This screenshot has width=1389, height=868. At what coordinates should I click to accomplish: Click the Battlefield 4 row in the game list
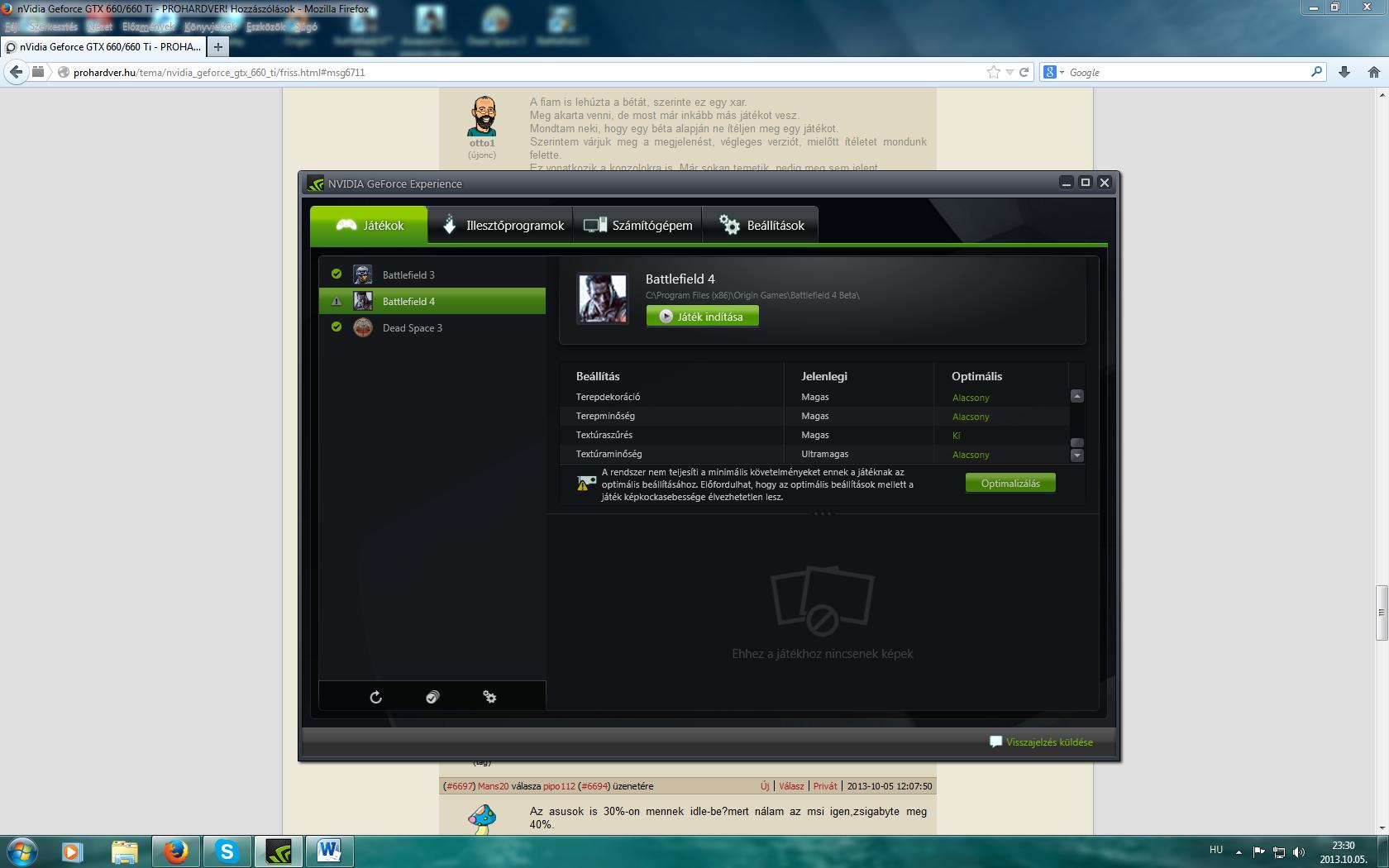[432, 301]
